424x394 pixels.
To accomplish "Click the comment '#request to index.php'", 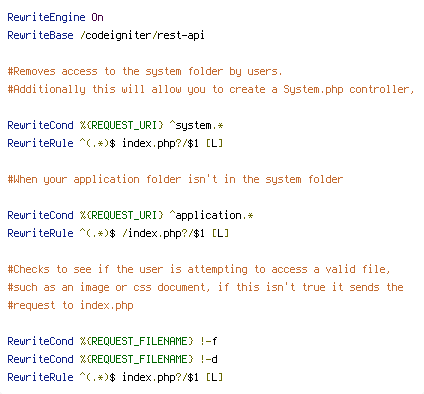I will point(70,305).
